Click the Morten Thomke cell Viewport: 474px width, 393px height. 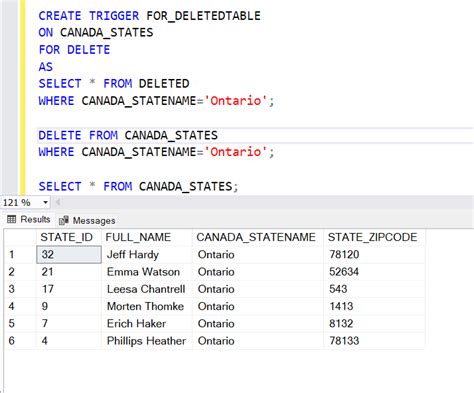[147, 306]
